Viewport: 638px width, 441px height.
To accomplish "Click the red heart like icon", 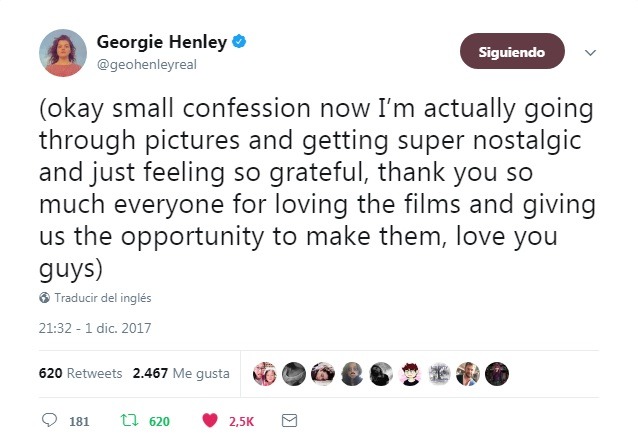I will pyautogui.click(x=210, y=421).
